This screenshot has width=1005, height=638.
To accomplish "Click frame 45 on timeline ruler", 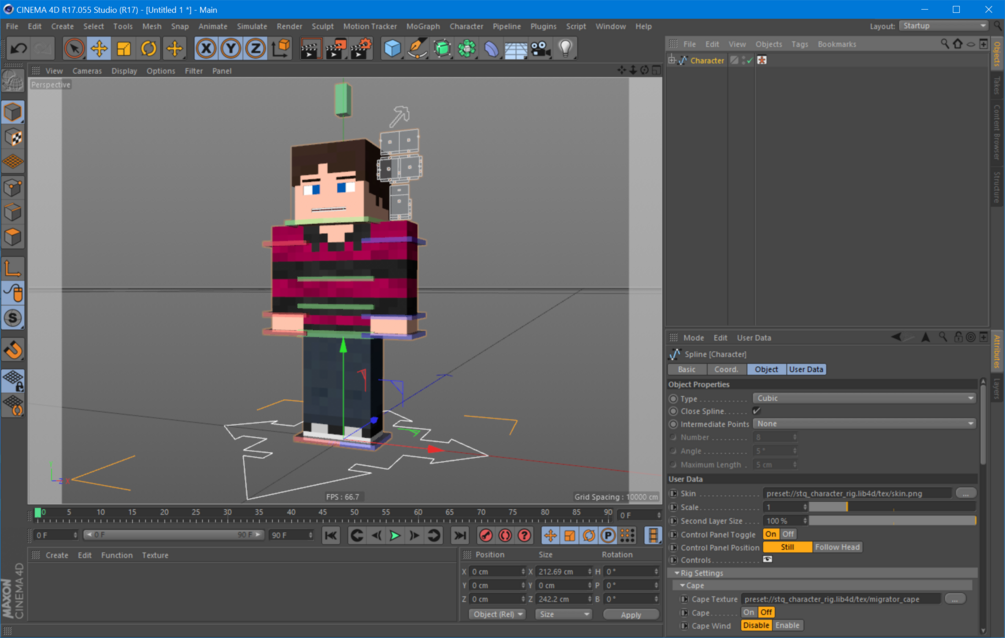I will pos(322,513).
